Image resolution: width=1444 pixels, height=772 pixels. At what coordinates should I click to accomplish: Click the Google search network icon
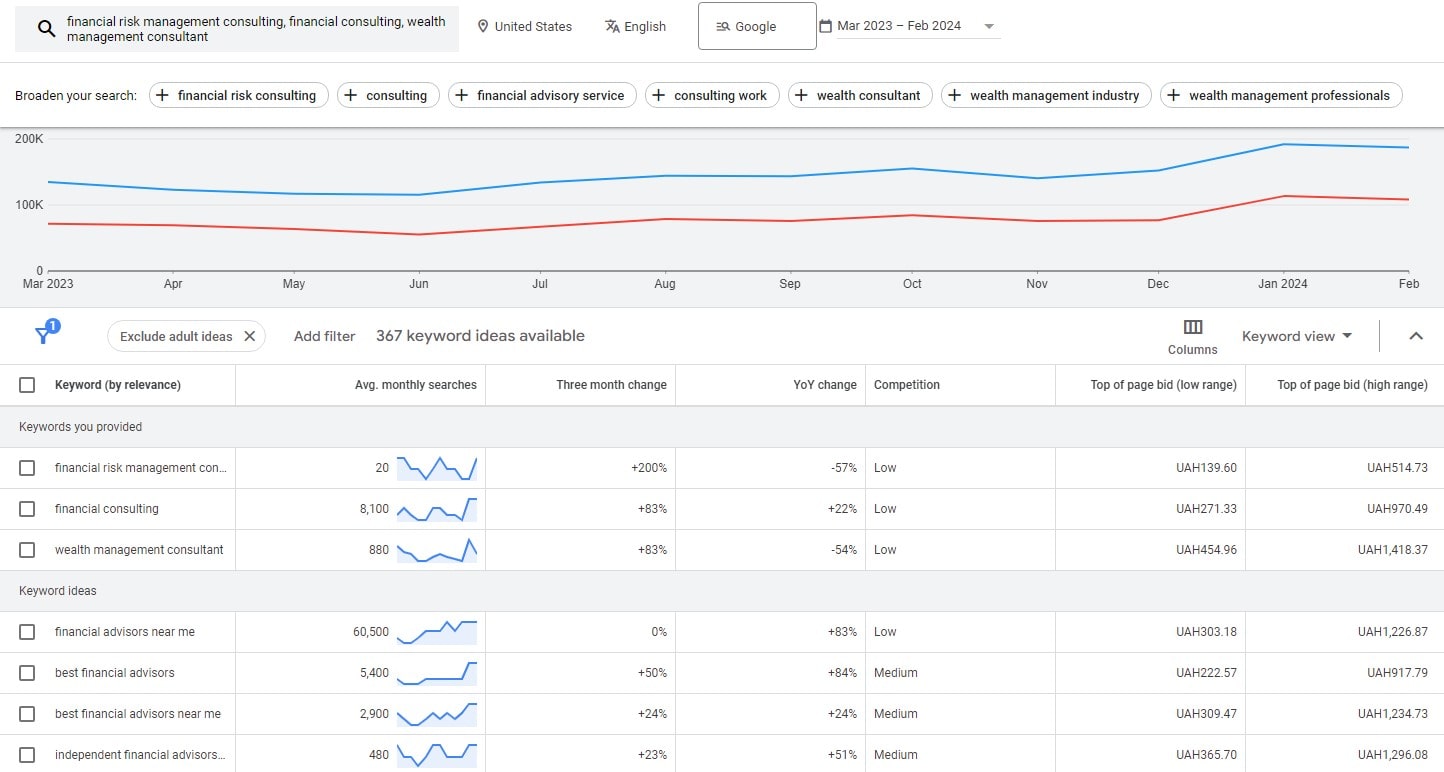(722, 25)
